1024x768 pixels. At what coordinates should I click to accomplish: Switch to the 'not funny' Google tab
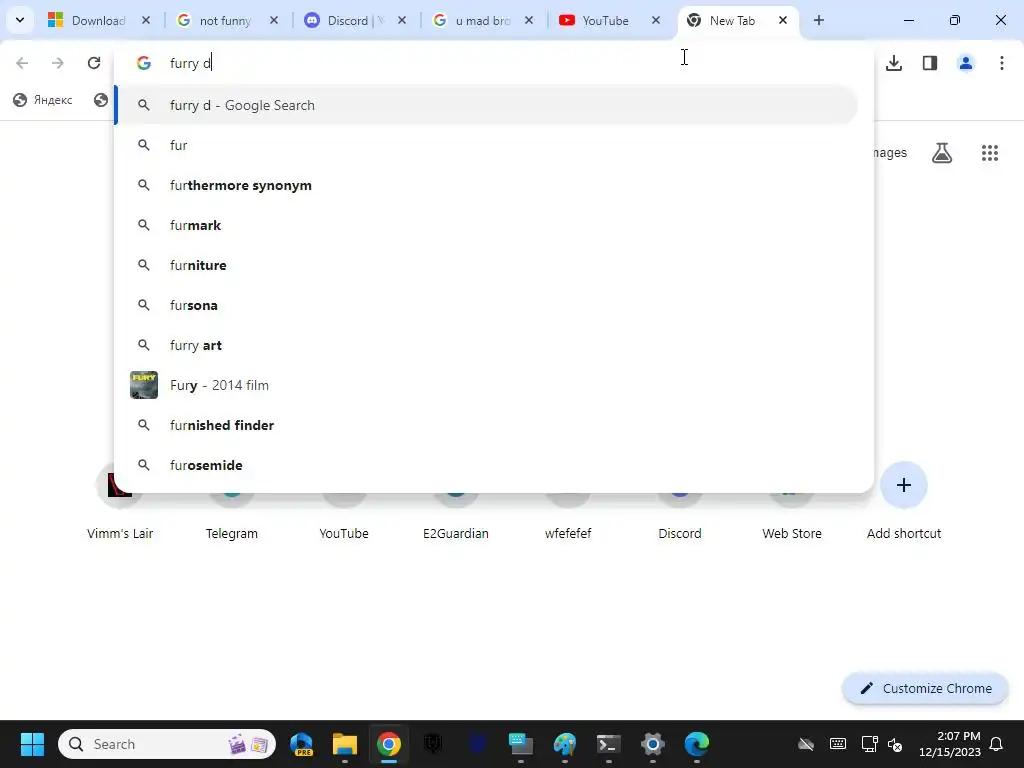(225, 20)
